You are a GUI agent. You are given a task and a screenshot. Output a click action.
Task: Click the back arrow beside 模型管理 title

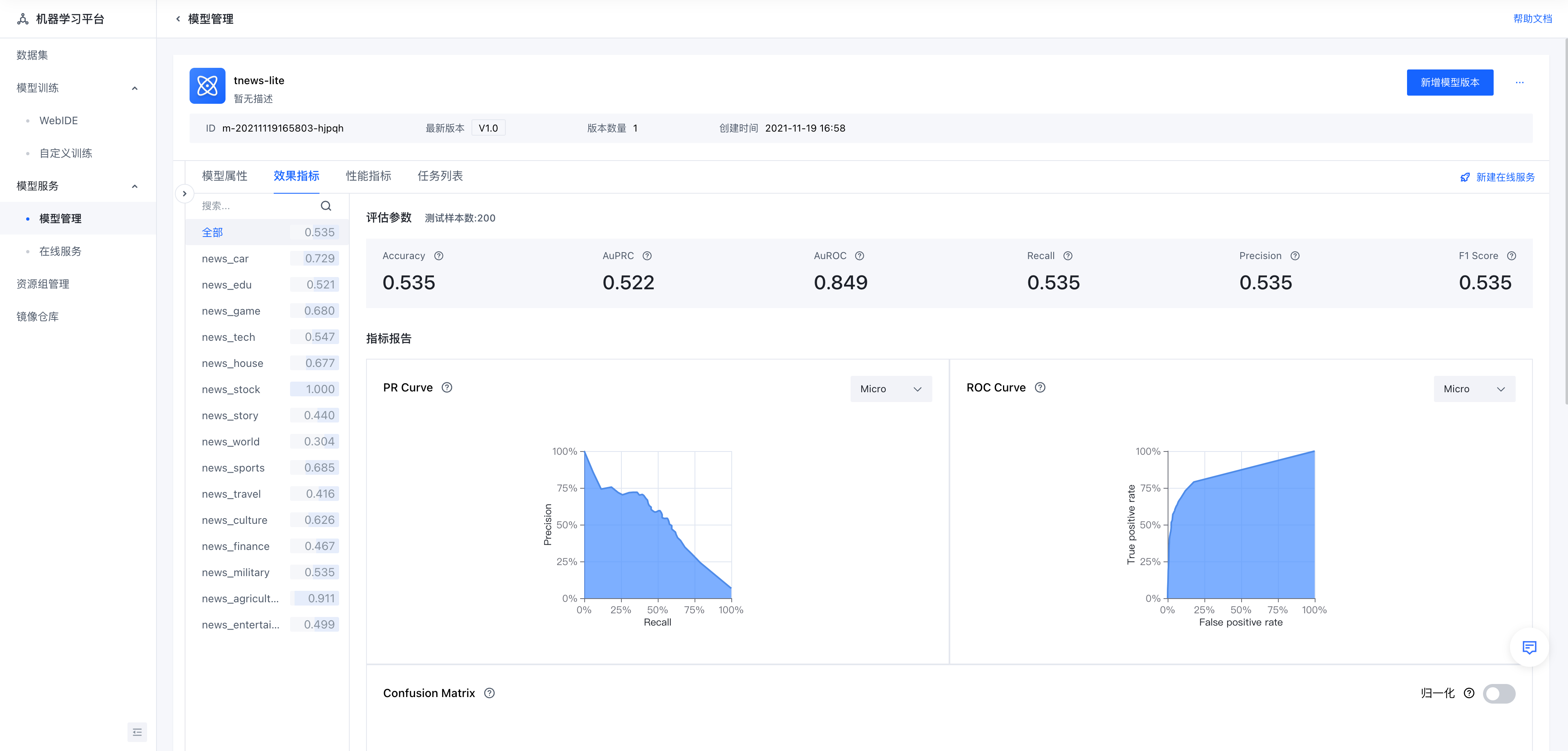pyautogui.click(x=178, y=19)
